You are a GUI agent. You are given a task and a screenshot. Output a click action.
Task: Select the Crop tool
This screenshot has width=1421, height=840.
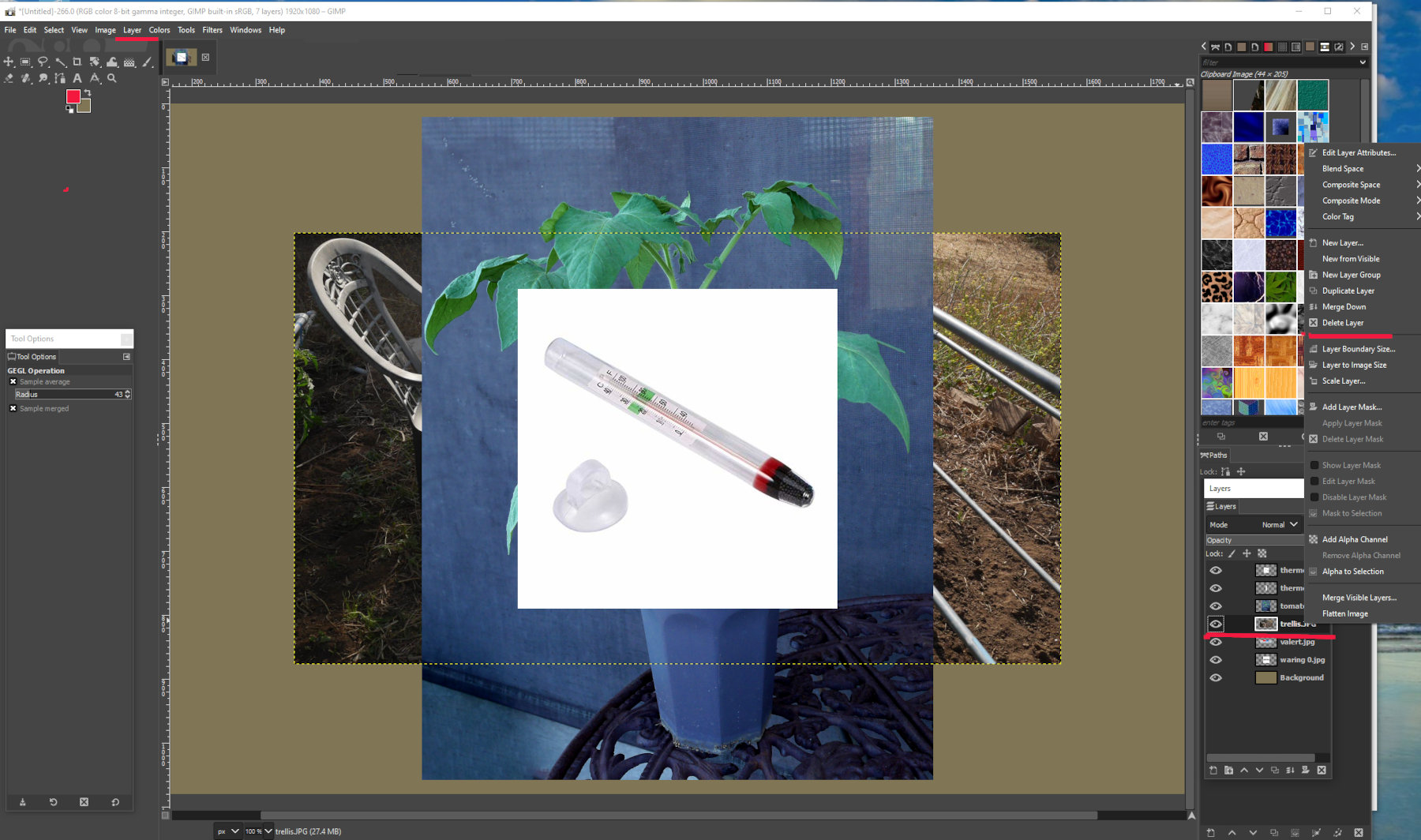77,62
